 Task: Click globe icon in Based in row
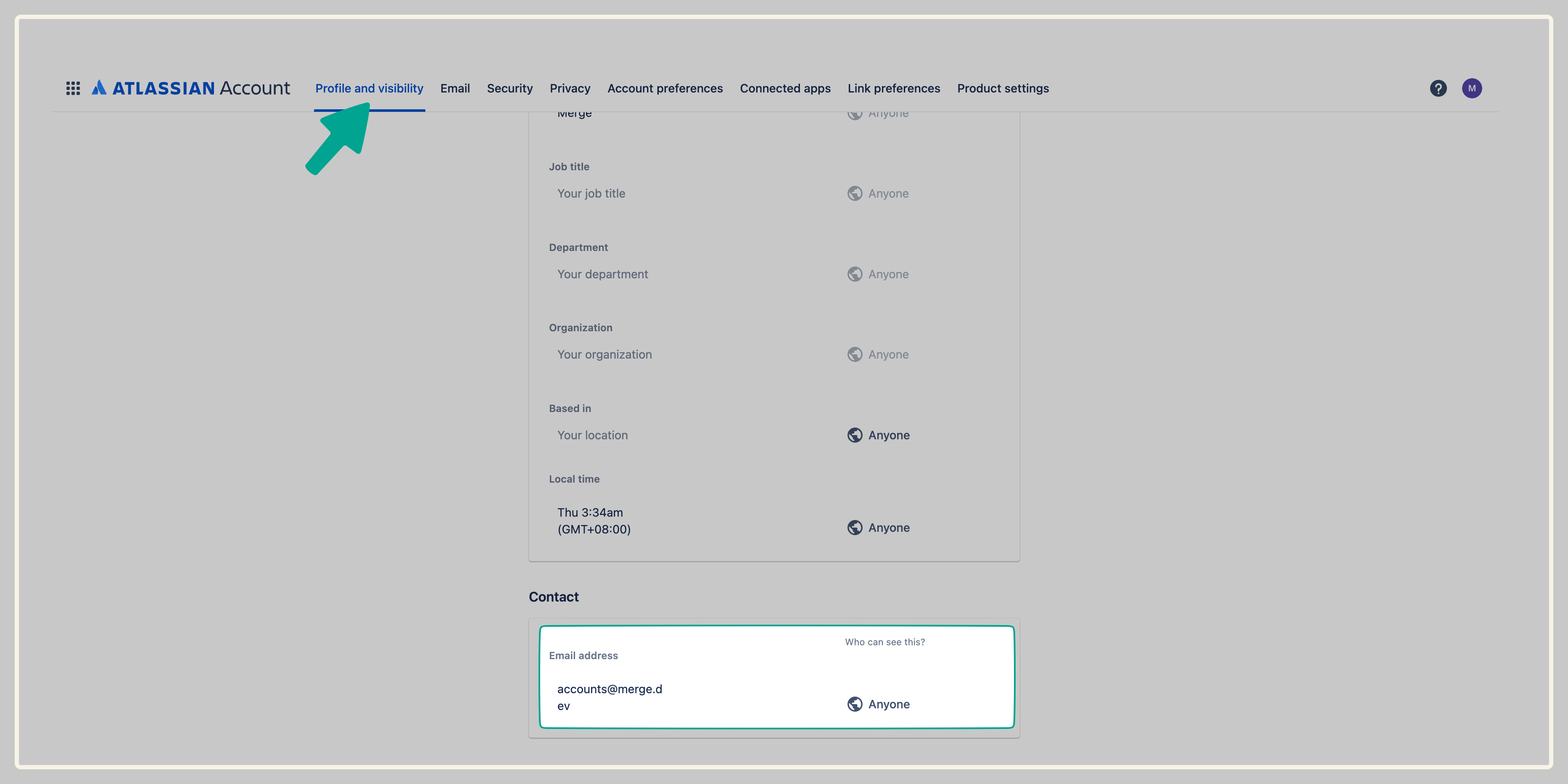pyautogui.click(x=855, y=435)
